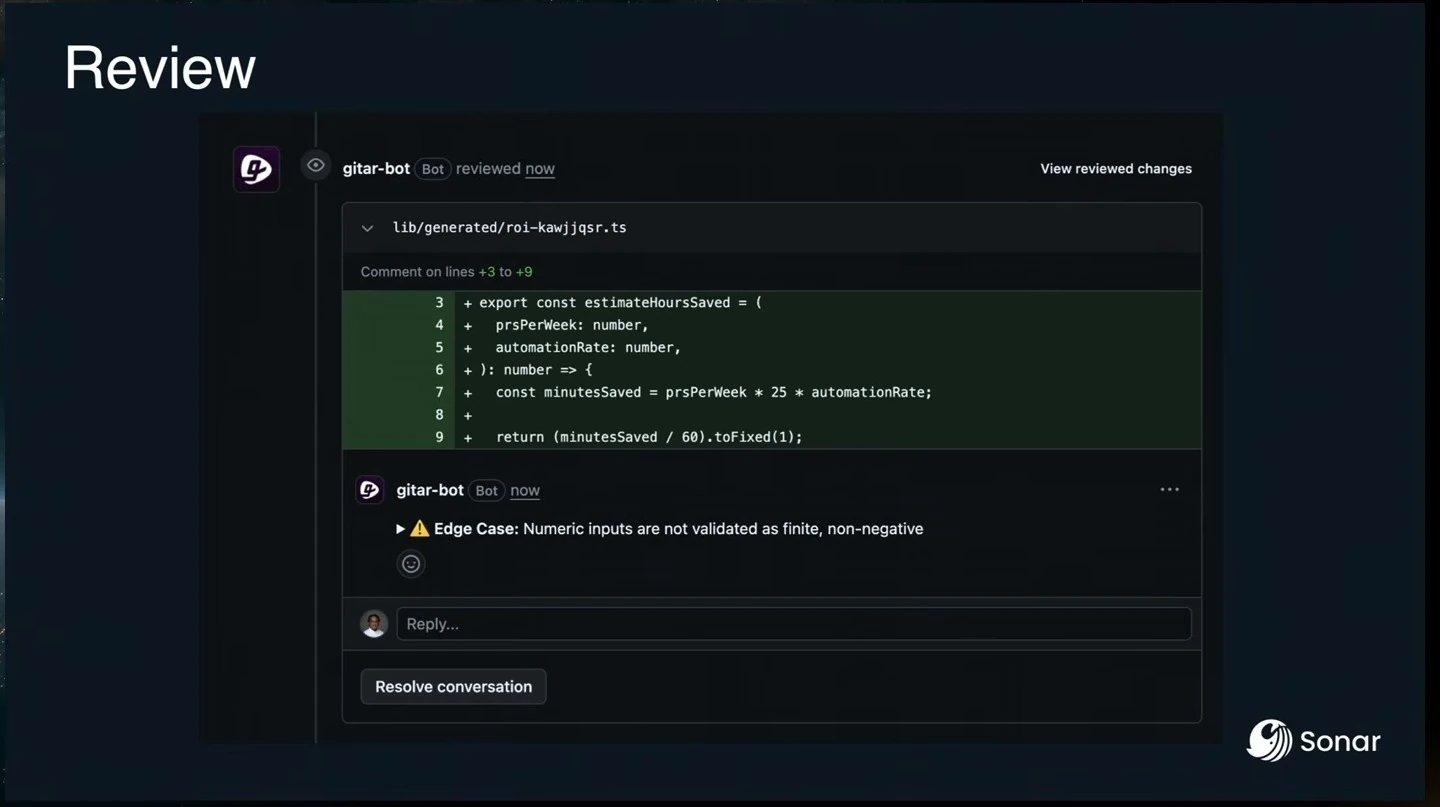Open file lib/generated/roi-kawjjqsr.ts
The height and width of the screenshot is (807, 1440).
510,227
